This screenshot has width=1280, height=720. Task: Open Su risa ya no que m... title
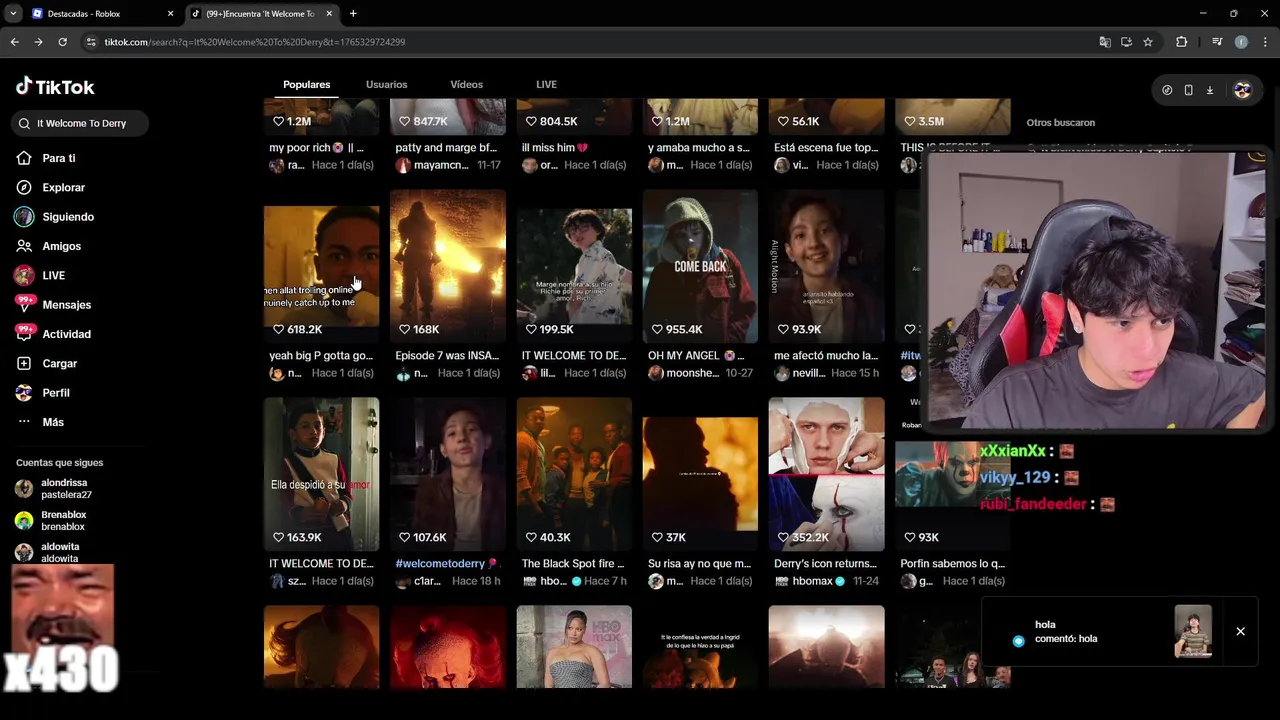coord(699,564)
